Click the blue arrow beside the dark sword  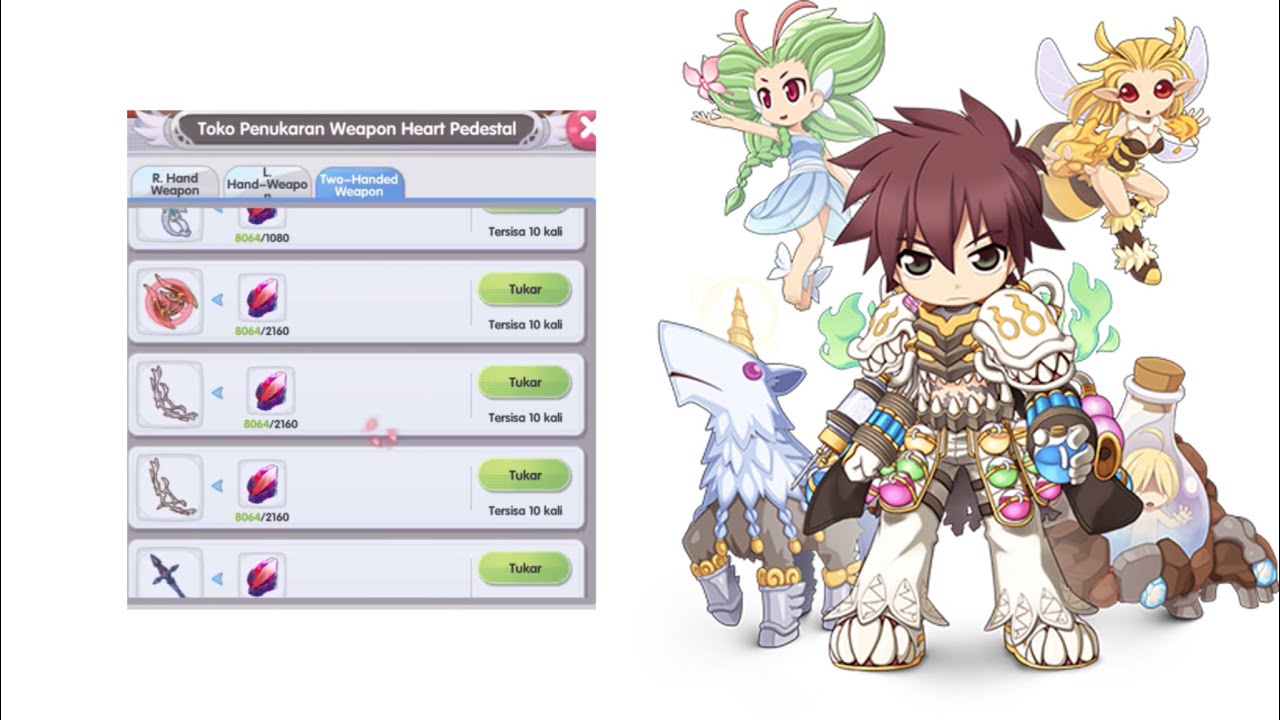point(216,577)
